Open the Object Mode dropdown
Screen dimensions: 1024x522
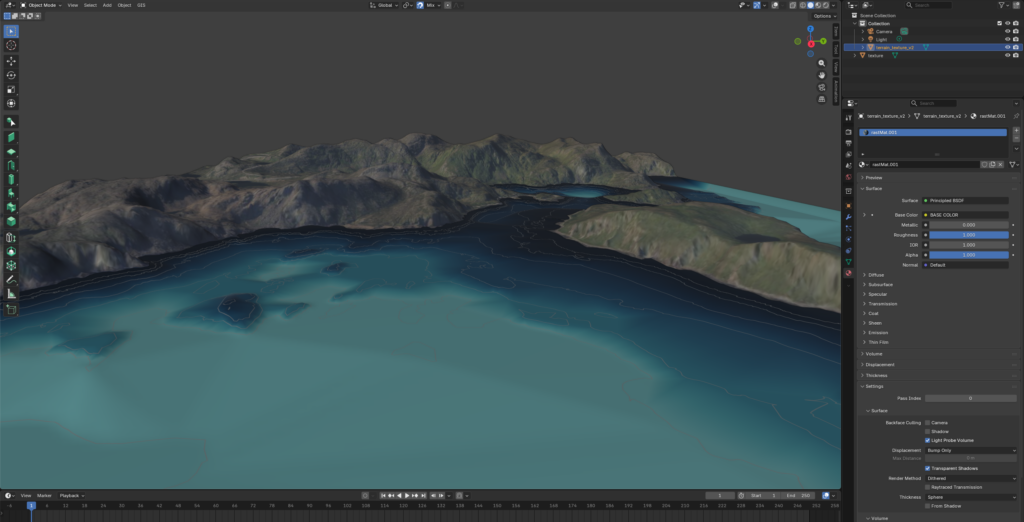coord(41,5)
